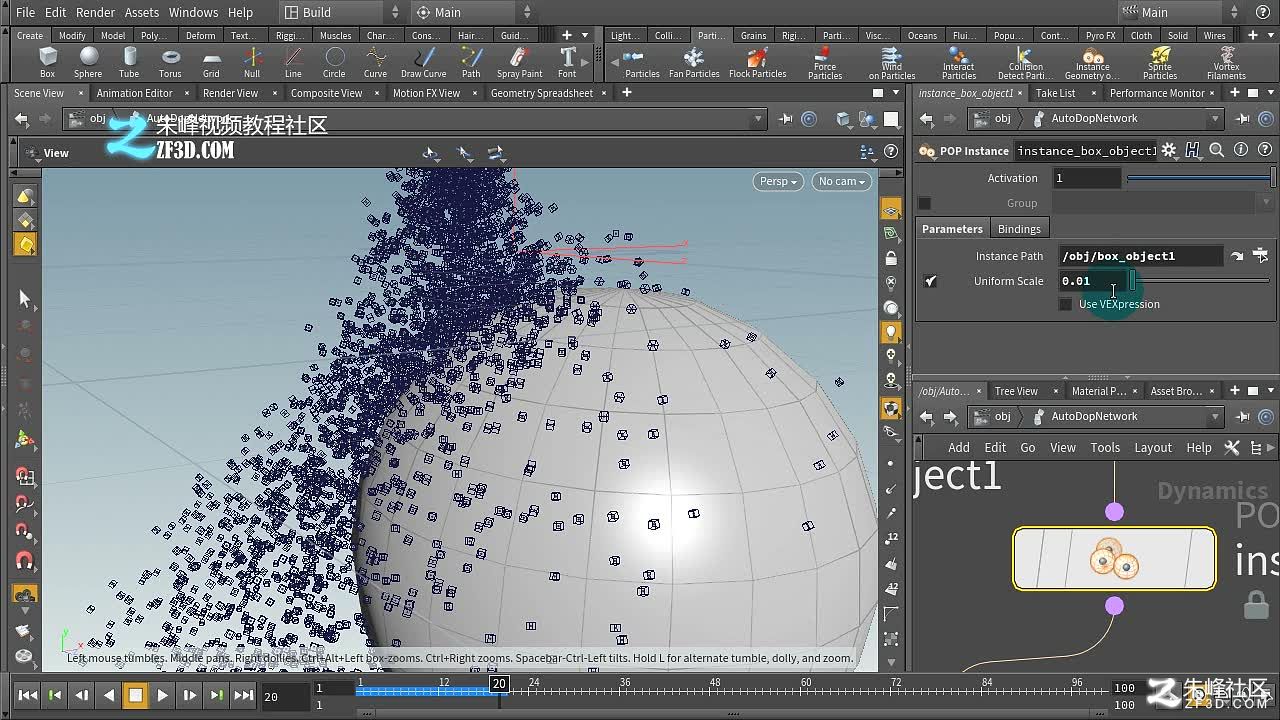Open the Take List tab
Viewport: 1280px width, 720px height.
[1055, 93]
